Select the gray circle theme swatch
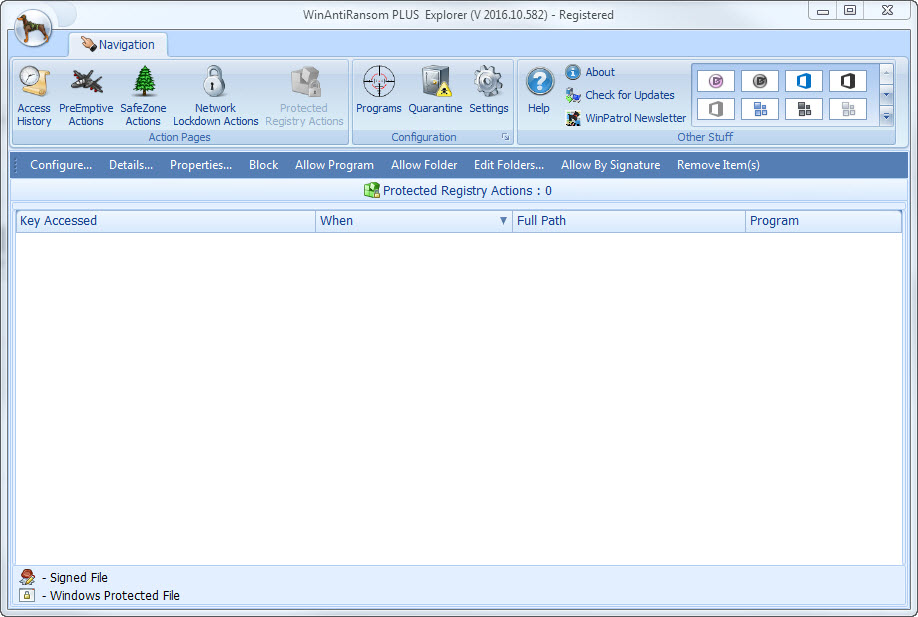918x617 pixels. (x=759, y=81)
